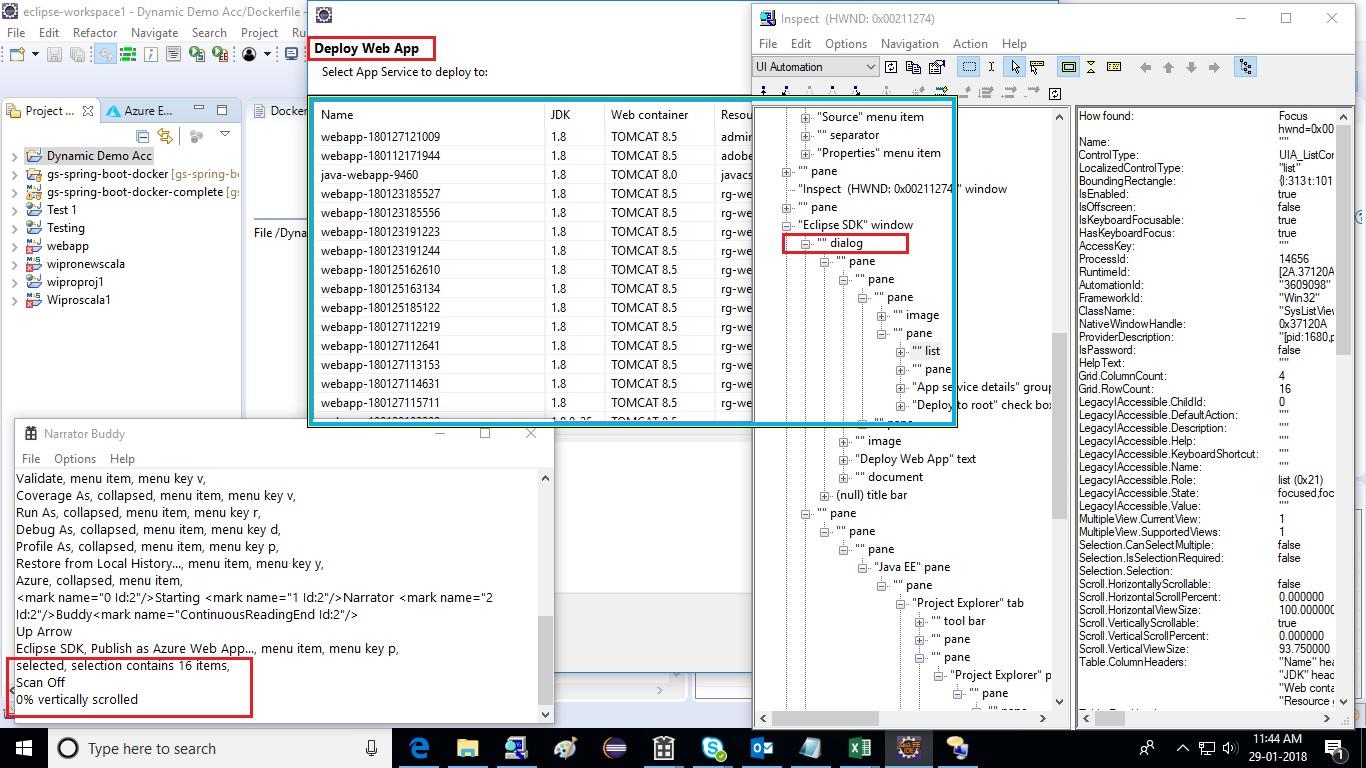Enable text caret tracking in Inspect toolbar
Viewport: 1366px width, 768px height.
point(991,67)
